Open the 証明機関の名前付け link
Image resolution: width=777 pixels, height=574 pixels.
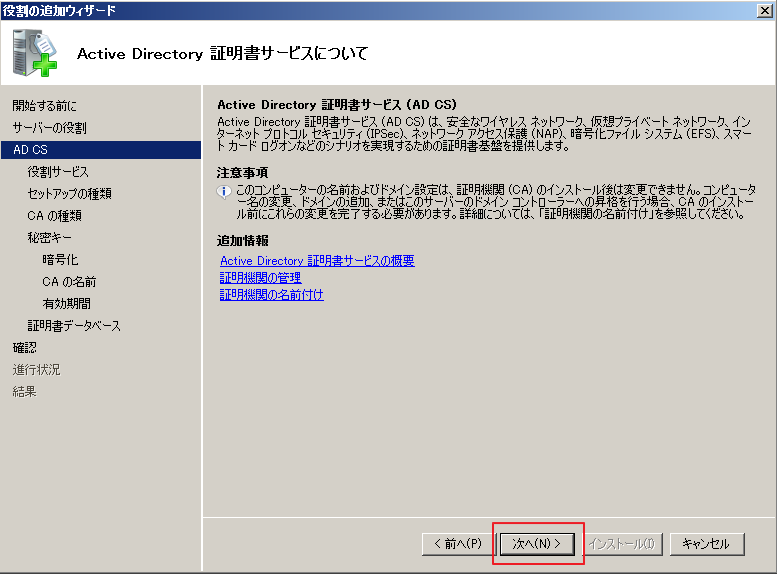click(272, 295)
